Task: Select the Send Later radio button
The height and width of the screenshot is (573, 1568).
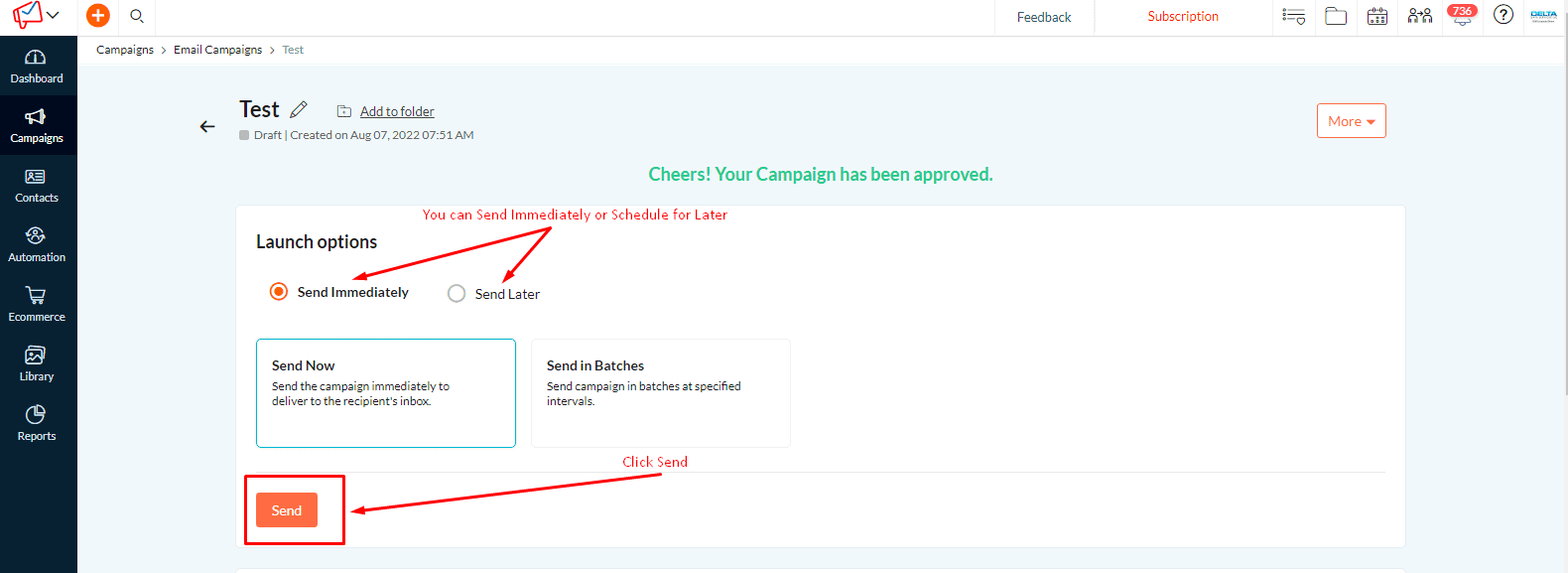Action: click(x=457, y=293)
